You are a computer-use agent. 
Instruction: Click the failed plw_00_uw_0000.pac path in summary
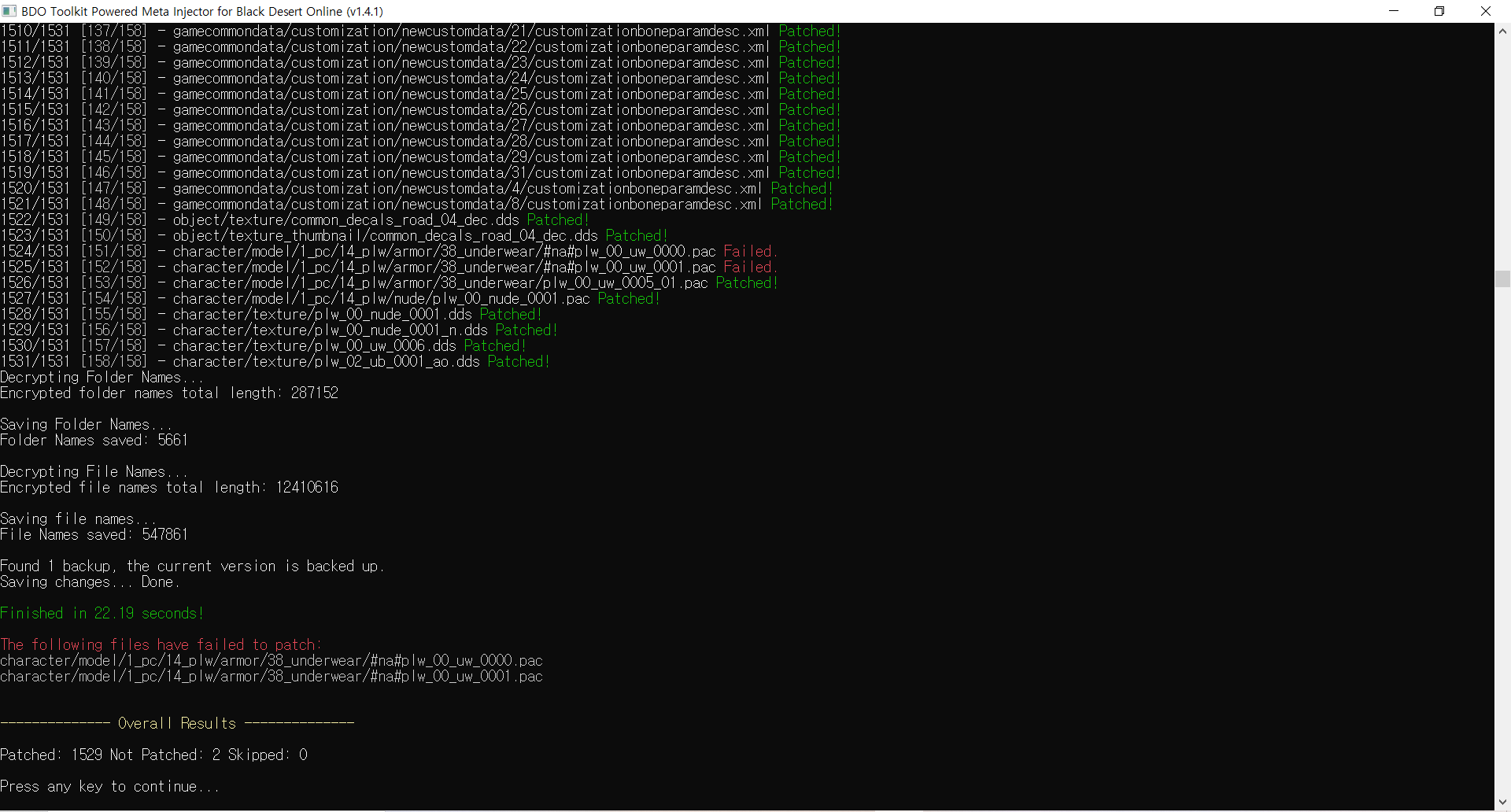click(x=272, y=660)
